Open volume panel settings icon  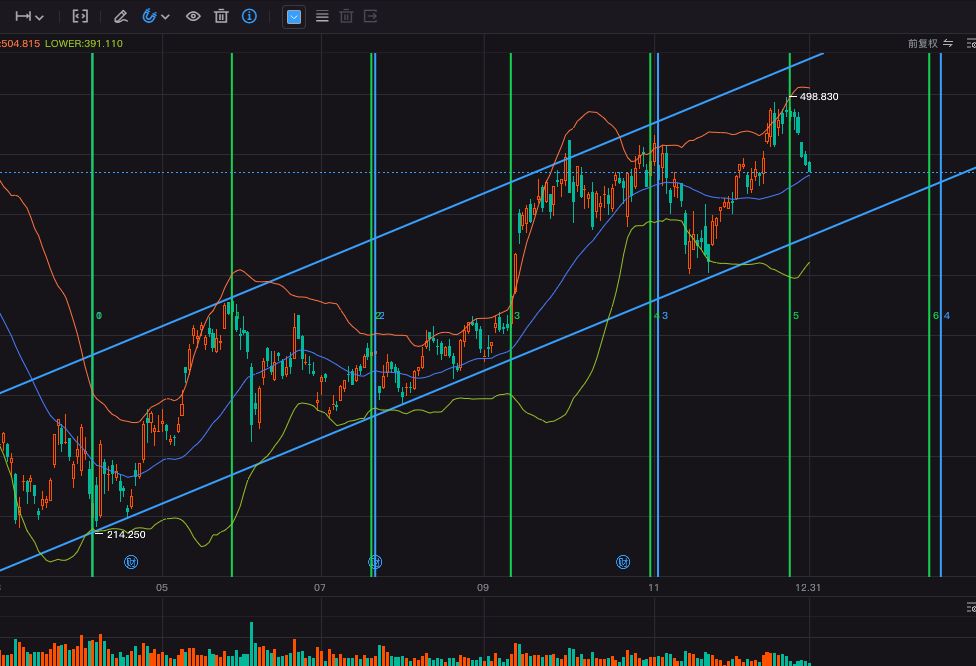[971, 607]
